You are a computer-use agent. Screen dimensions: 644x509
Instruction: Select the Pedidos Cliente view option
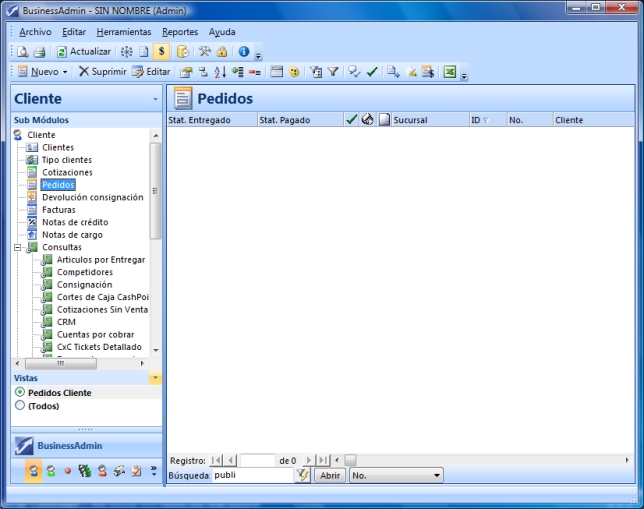[x=20, y=393]
